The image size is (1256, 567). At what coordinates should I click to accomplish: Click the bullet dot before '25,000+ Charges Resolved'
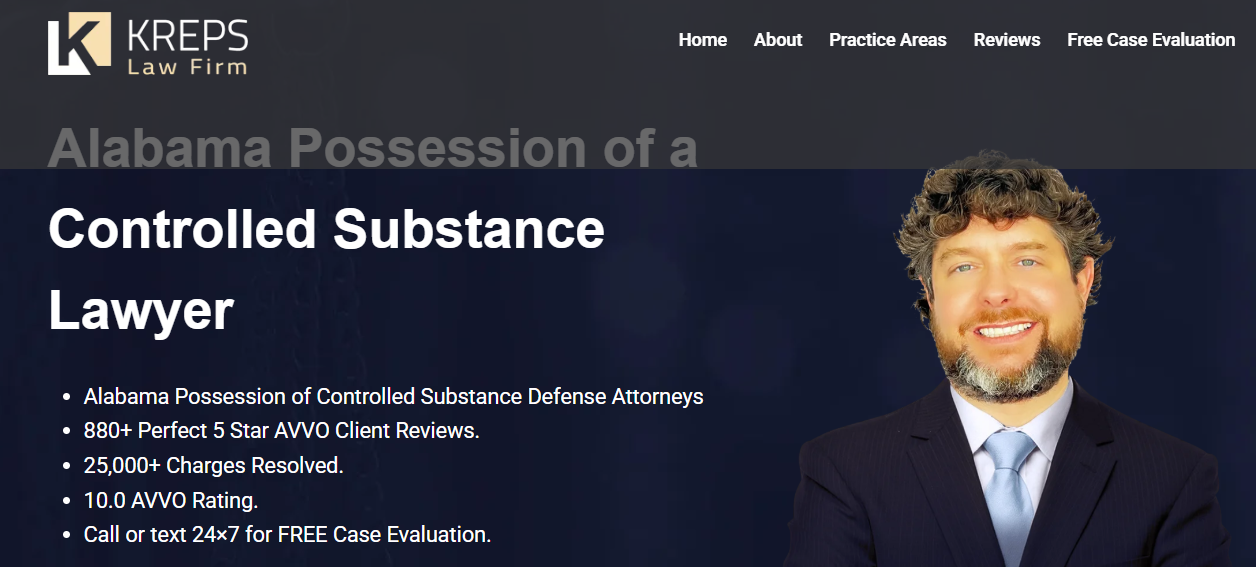65,466
